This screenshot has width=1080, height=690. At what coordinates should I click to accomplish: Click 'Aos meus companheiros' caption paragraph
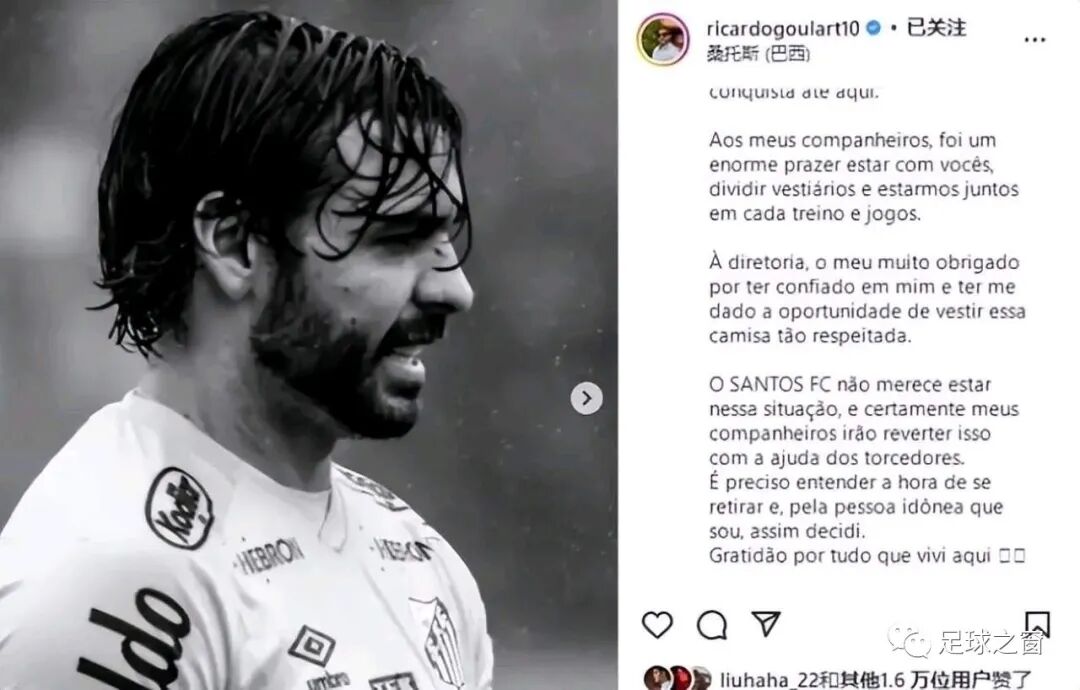[x=864, y=177]
